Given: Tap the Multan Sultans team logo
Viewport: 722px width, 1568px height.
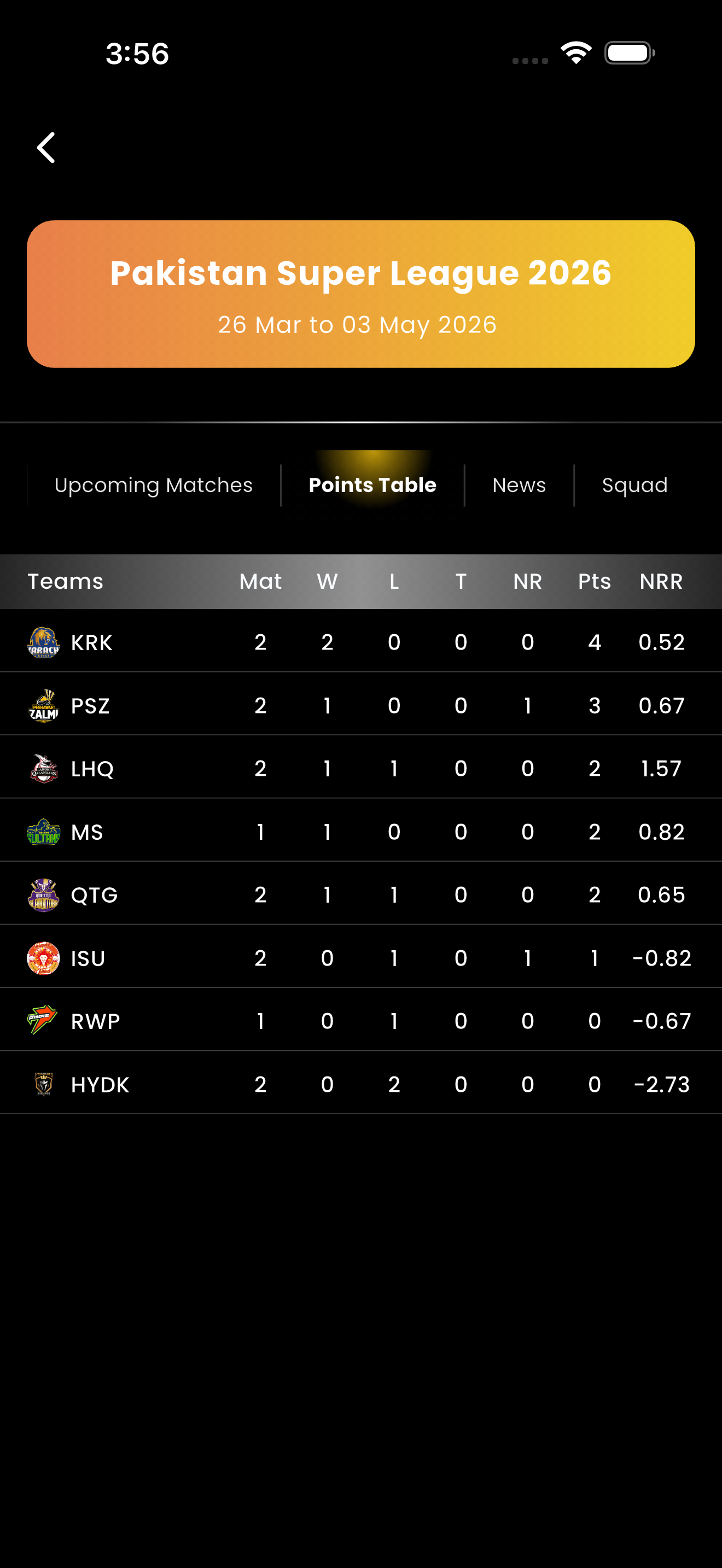Looking at the screenshot, I should point(44,832).
